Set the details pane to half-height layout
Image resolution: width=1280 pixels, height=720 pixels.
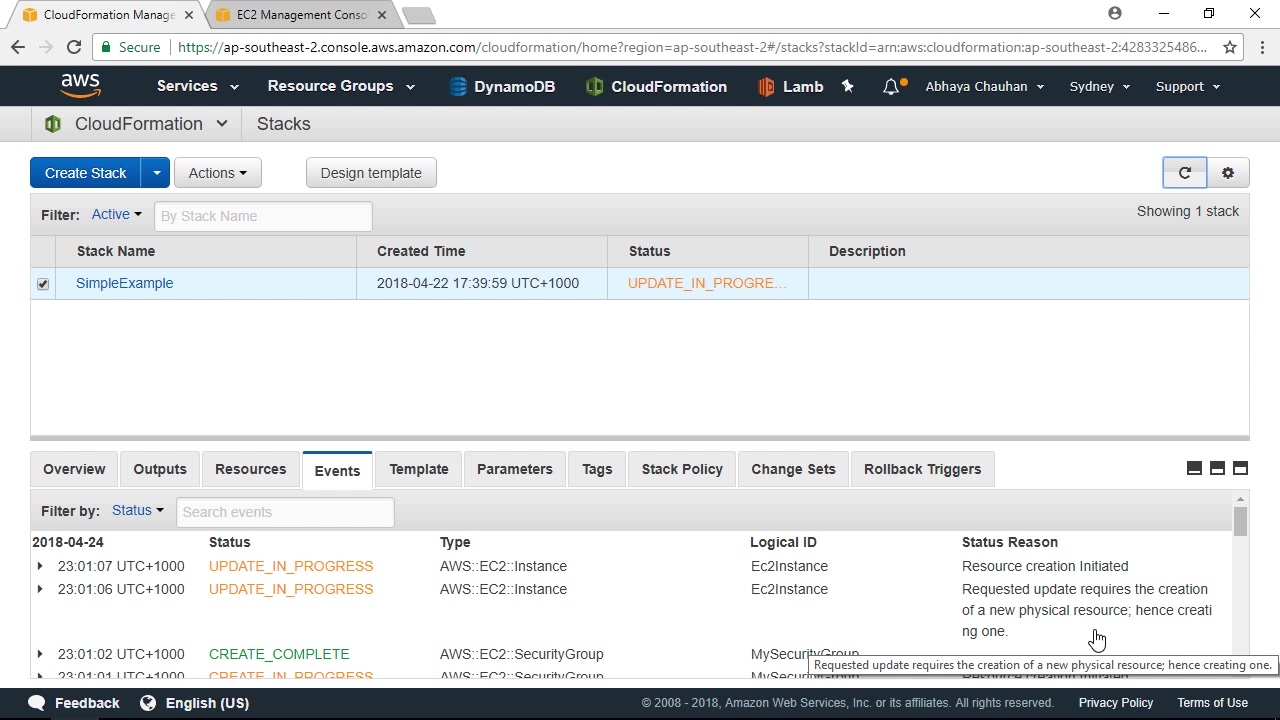point(1217,469)
